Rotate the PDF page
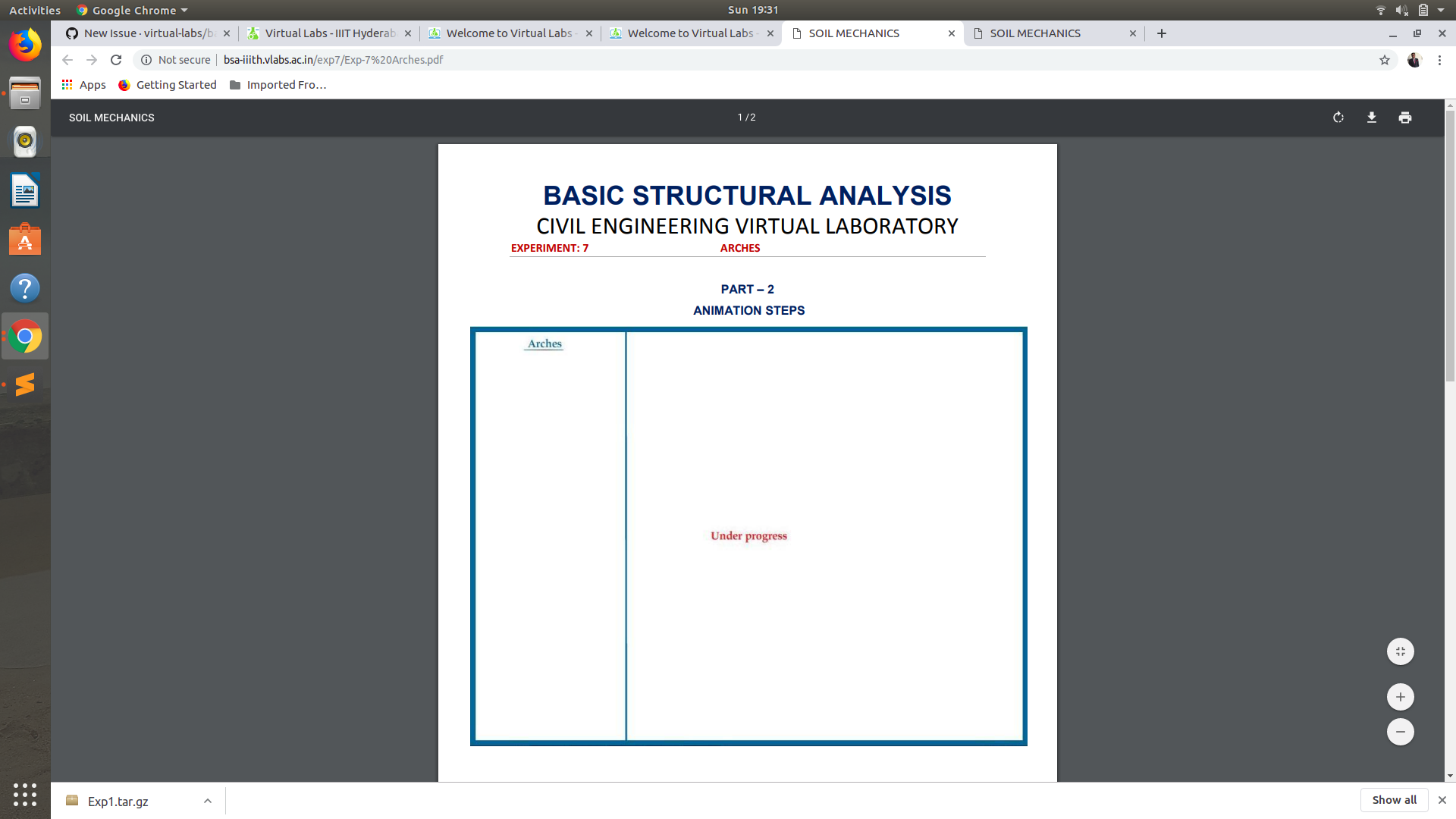 click(1338, 118)
